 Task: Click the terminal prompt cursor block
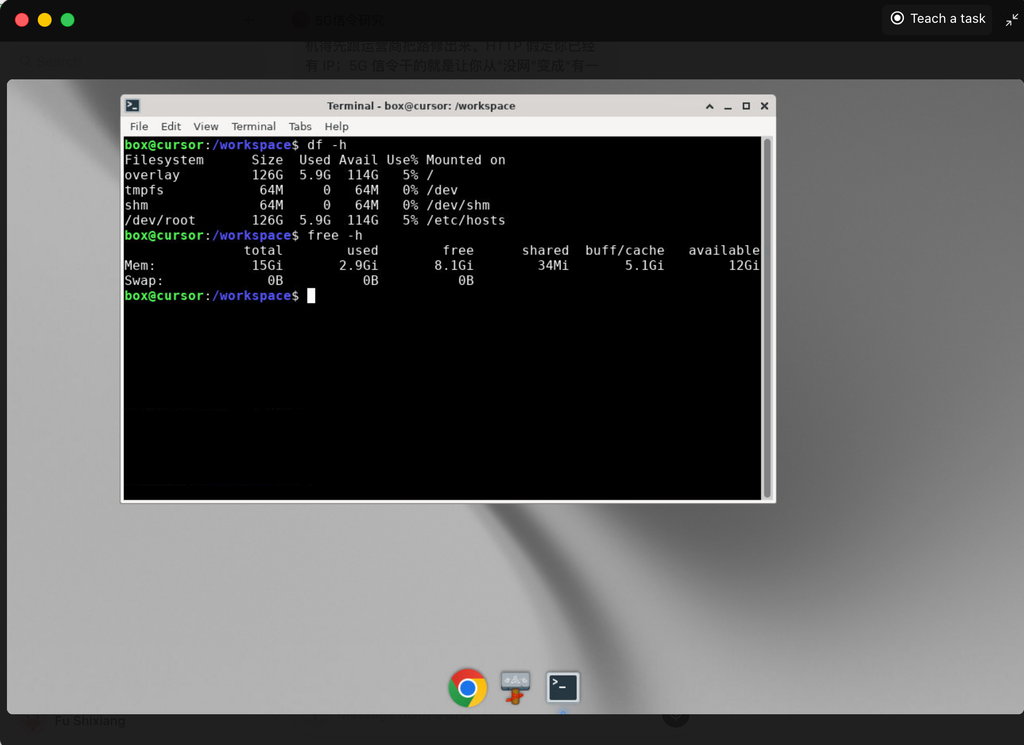tap(311, 296)
